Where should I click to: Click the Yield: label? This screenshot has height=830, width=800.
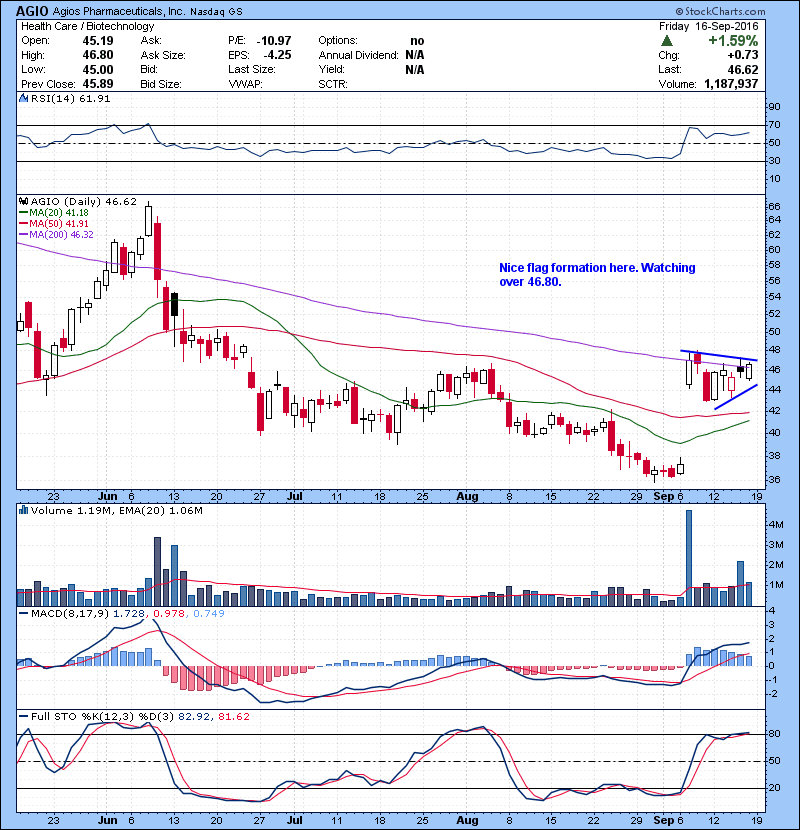click(331, 69)
